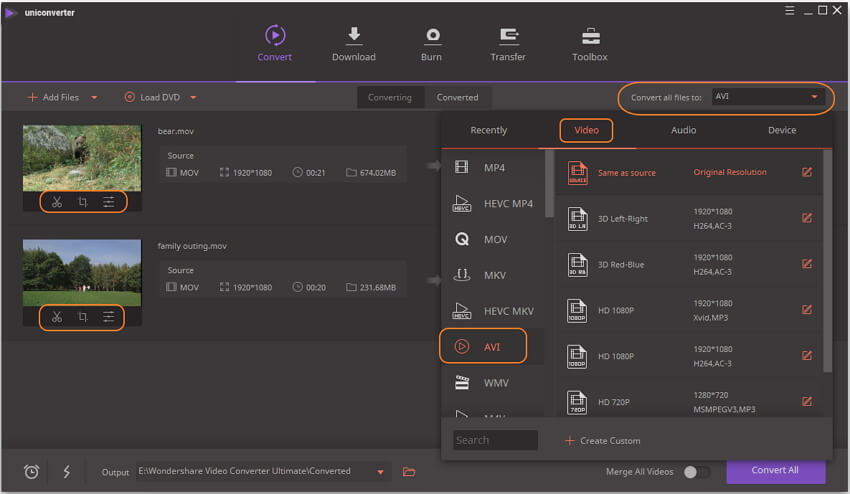
Task: Choose 3D Red-Blue preset
Action: tap(688, 265)
